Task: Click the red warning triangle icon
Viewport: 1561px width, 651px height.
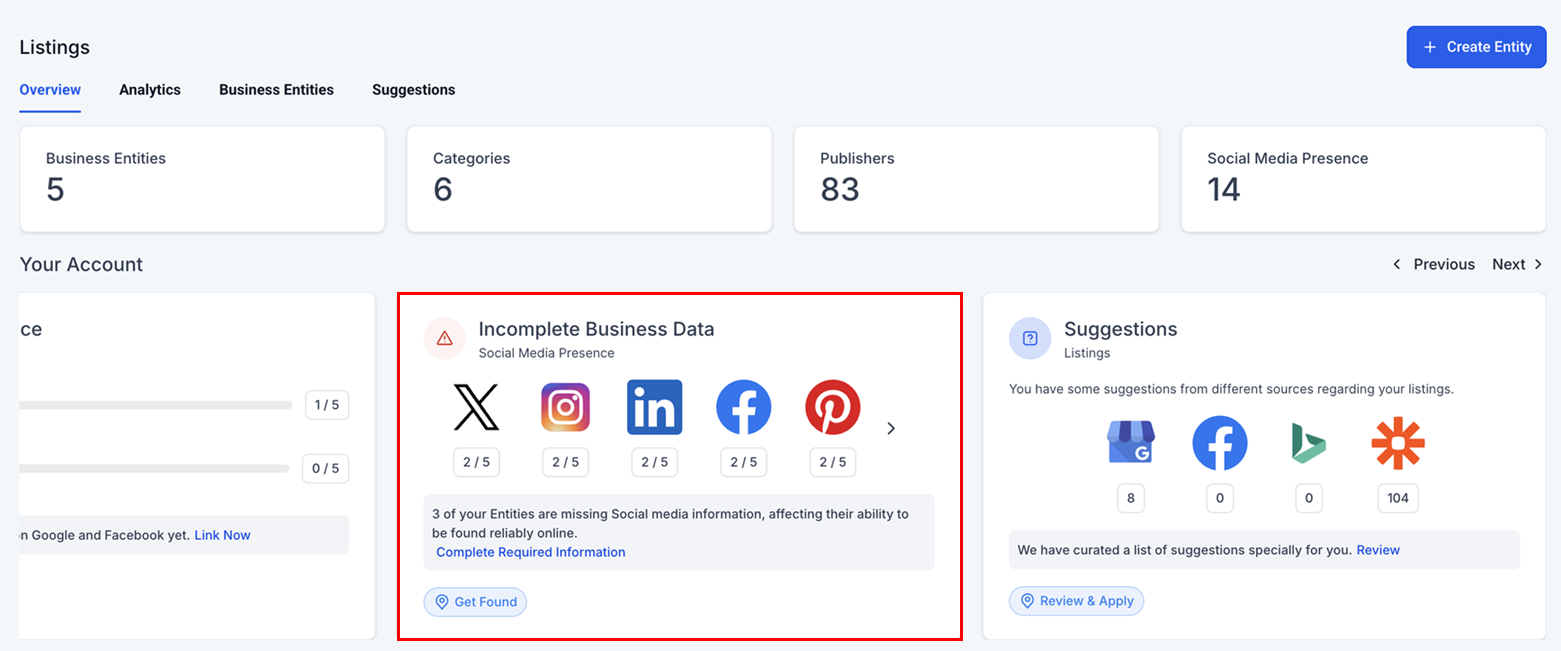Action: [445, 338]
